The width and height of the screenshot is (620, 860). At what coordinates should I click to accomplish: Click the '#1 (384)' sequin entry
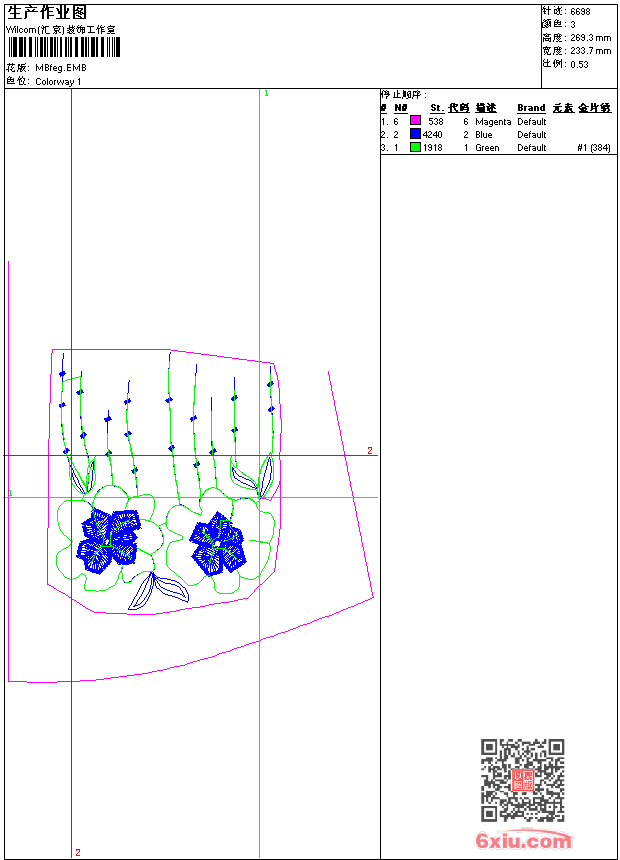pyautogui.click(x=594, y=148)
